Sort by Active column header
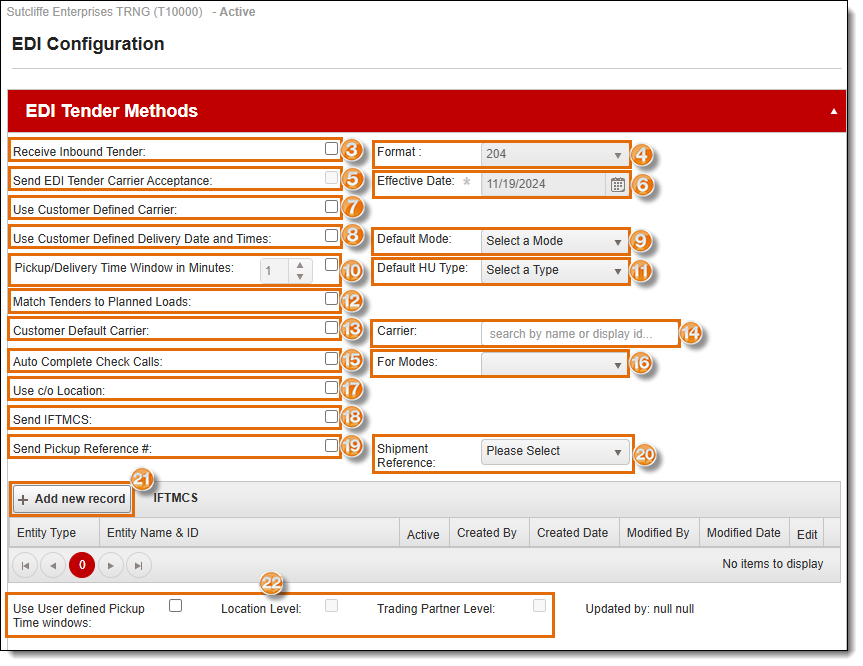The width and height of the screenshot is (863, 666). click(x=423, y=534)
